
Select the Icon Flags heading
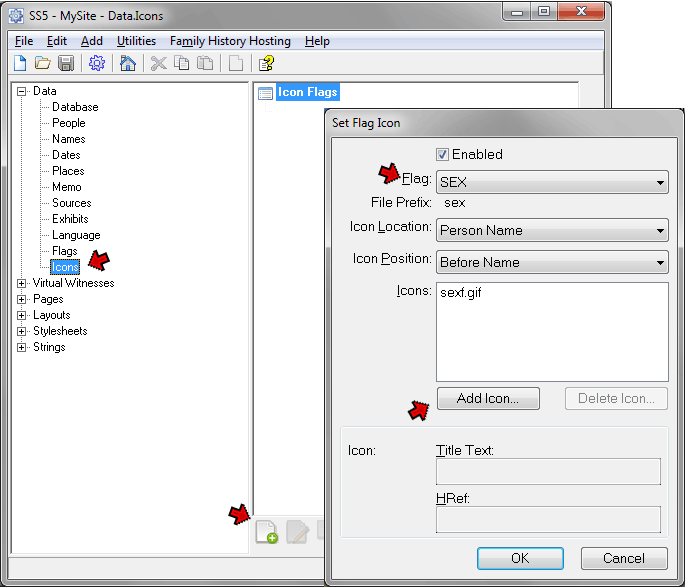pos(308,92)
